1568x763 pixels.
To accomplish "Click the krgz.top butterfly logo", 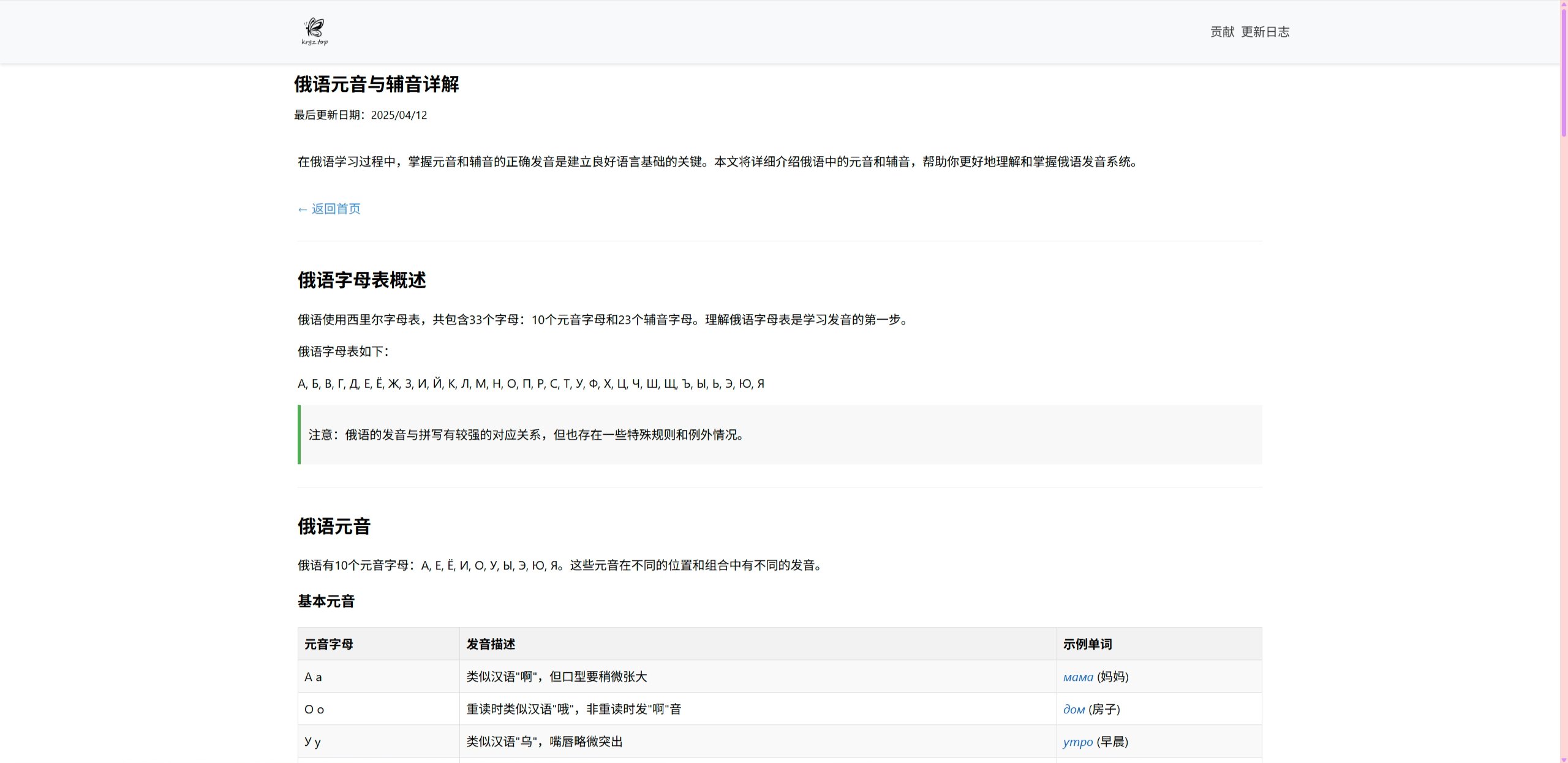I will coord(313,31).
